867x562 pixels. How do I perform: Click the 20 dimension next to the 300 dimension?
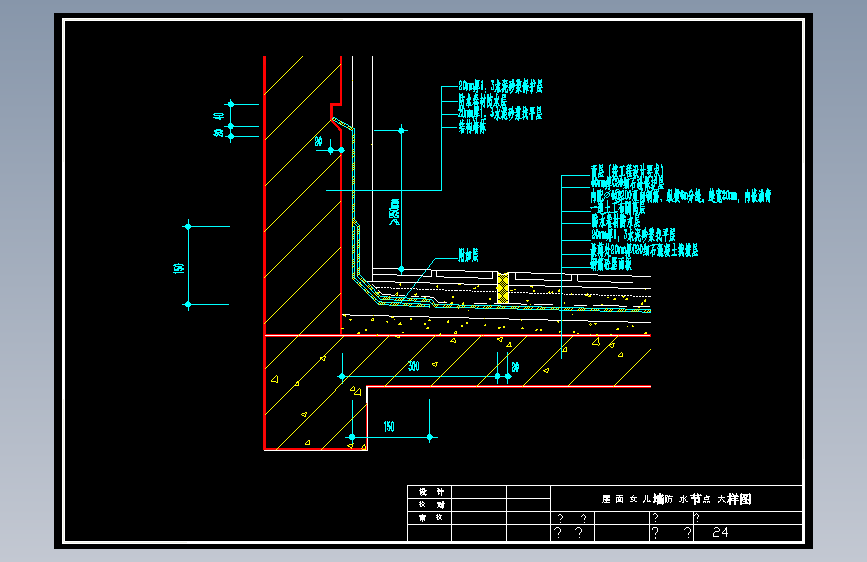(x=515, y=367)
